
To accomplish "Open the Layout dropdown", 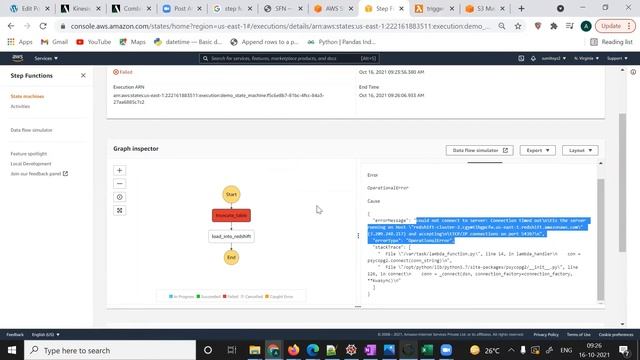I will click(580, 150).
